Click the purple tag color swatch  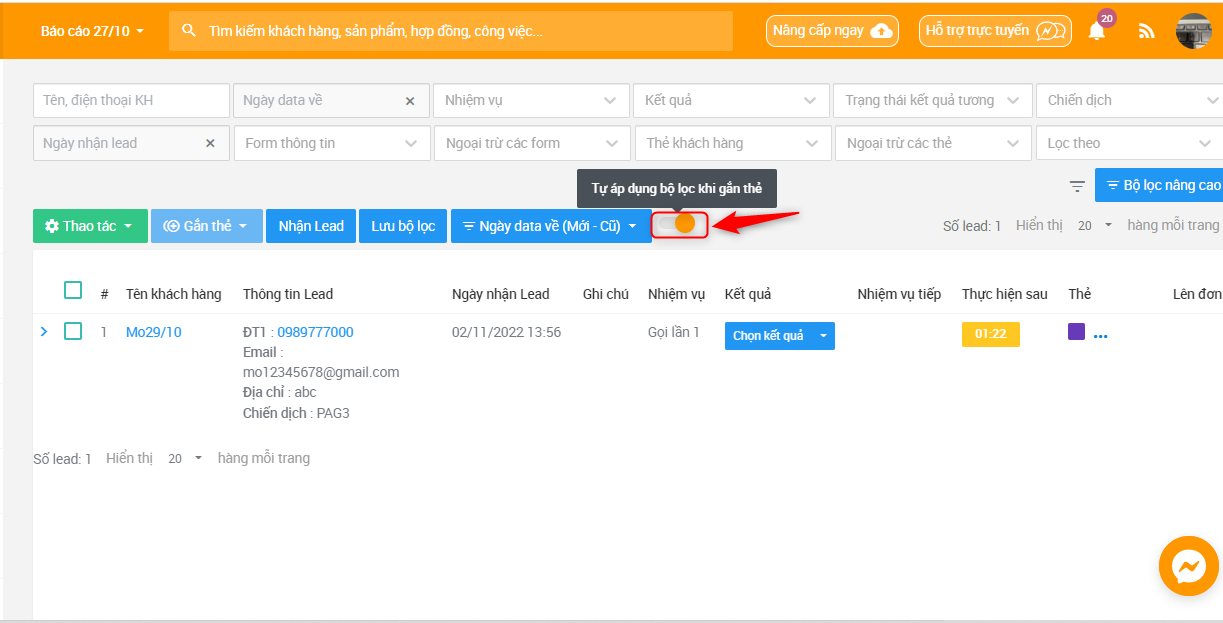[x=1077, y=332]
